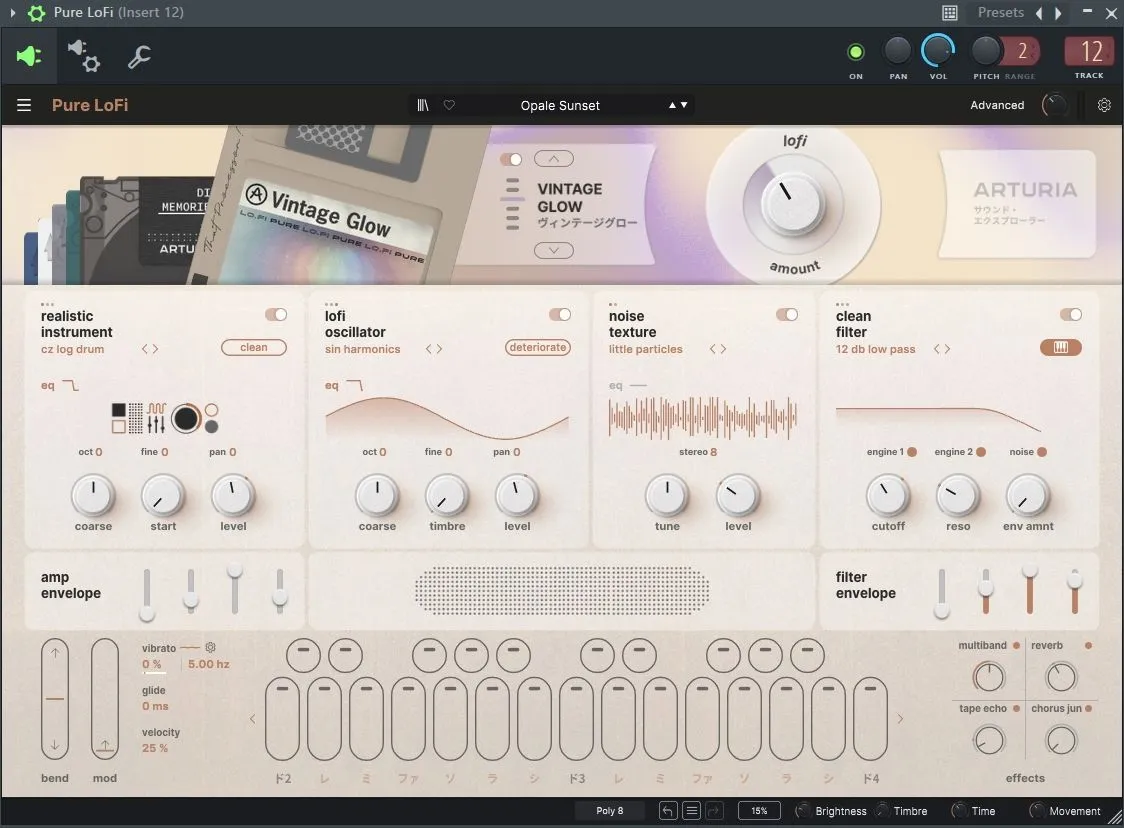The width and height of the screenshot is (1124, 828).
Task: Expand next lofi type with down chevron
Action: (x=554, y=250)
